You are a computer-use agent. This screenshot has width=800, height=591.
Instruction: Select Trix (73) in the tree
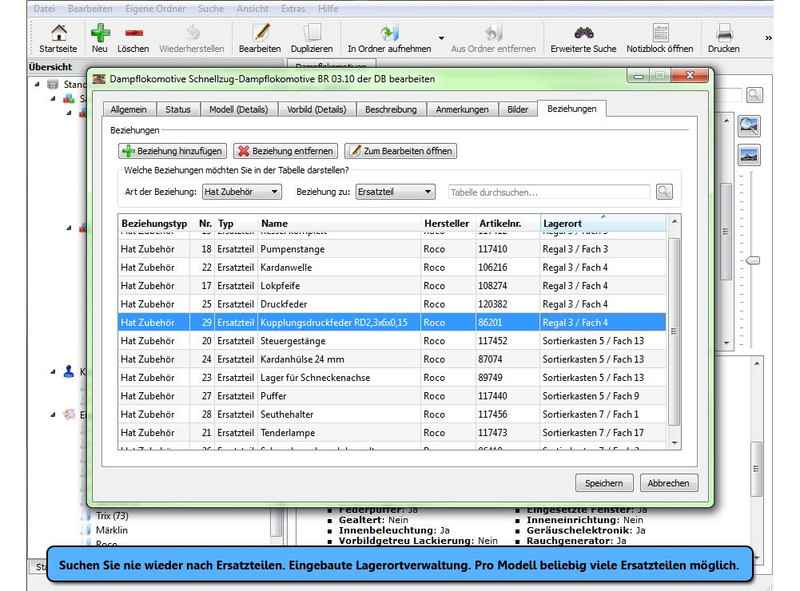(112, 515)
